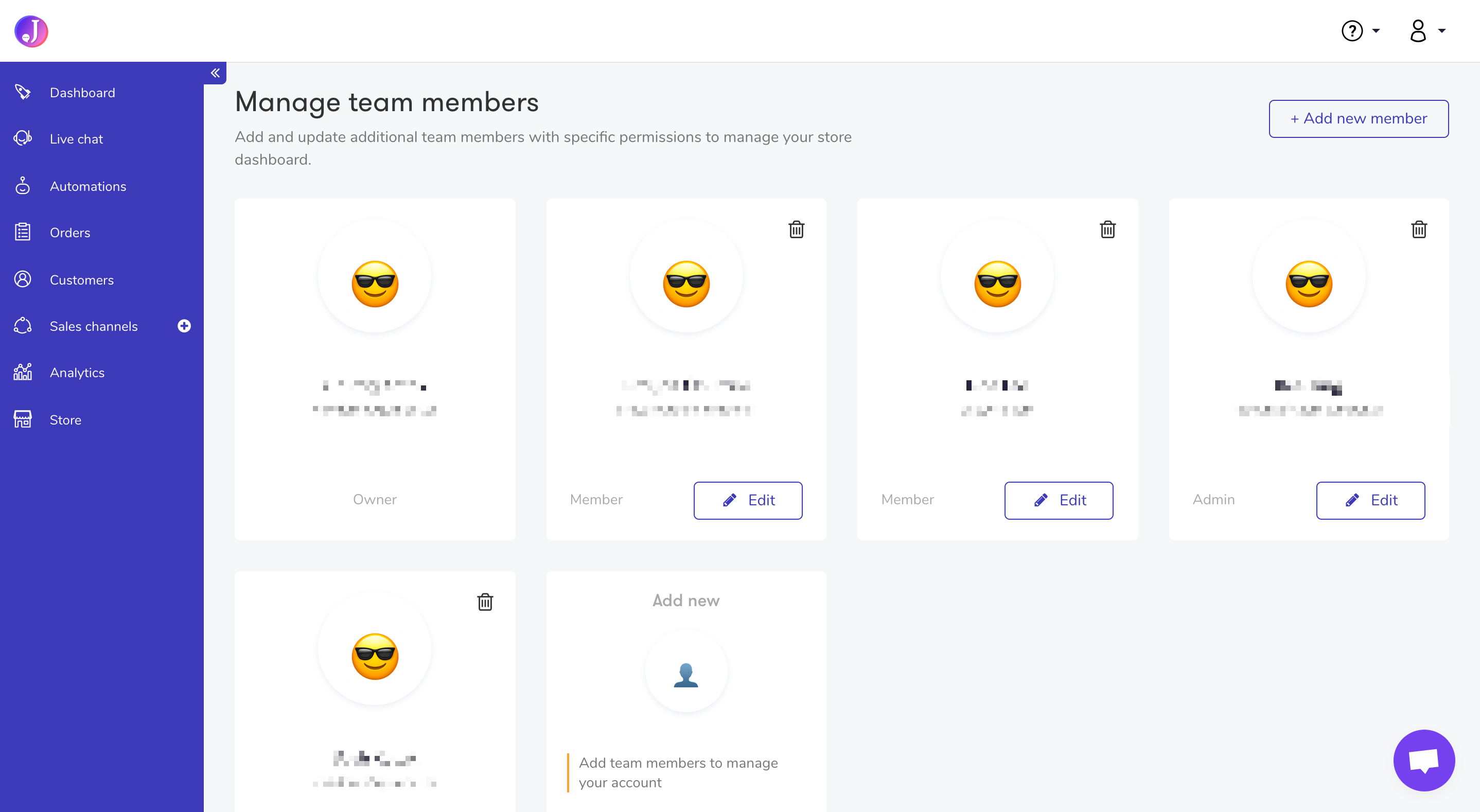The width and height of the screenshot is (1480, 812).
Task: Open the help question mark icon
Action: click(x=1352, y=31)
